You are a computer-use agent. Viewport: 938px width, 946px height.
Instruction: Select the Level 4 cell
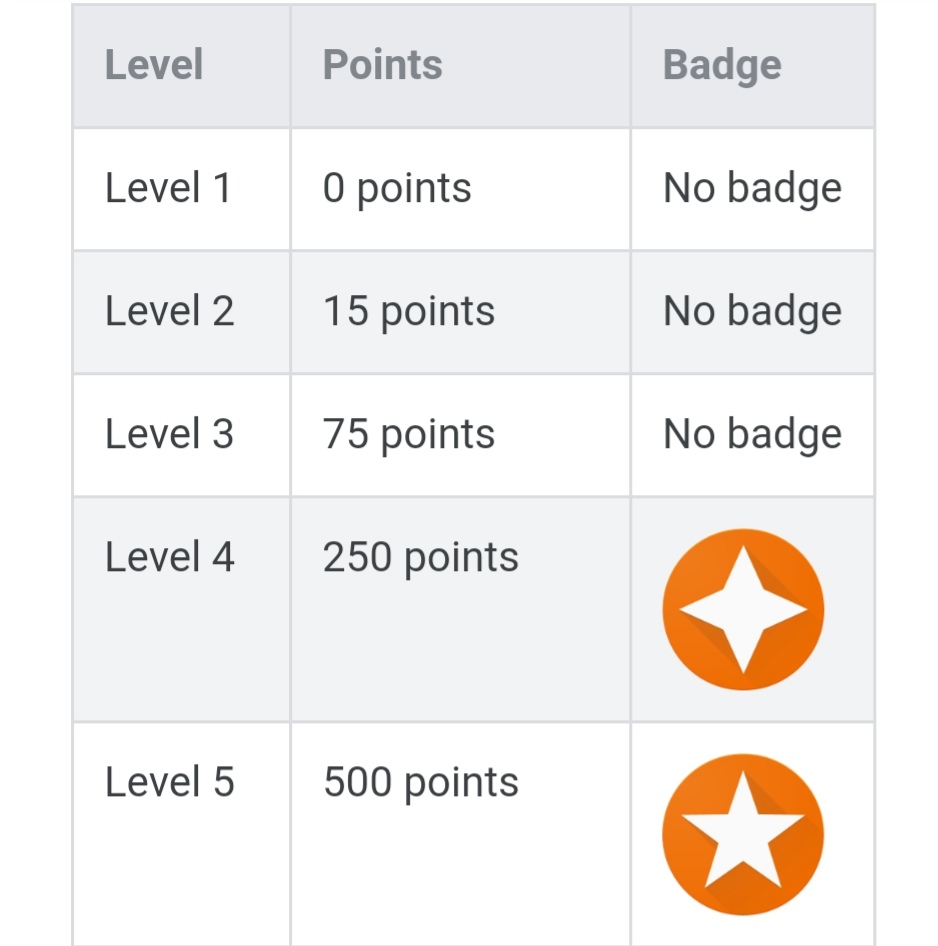[181, 609]
